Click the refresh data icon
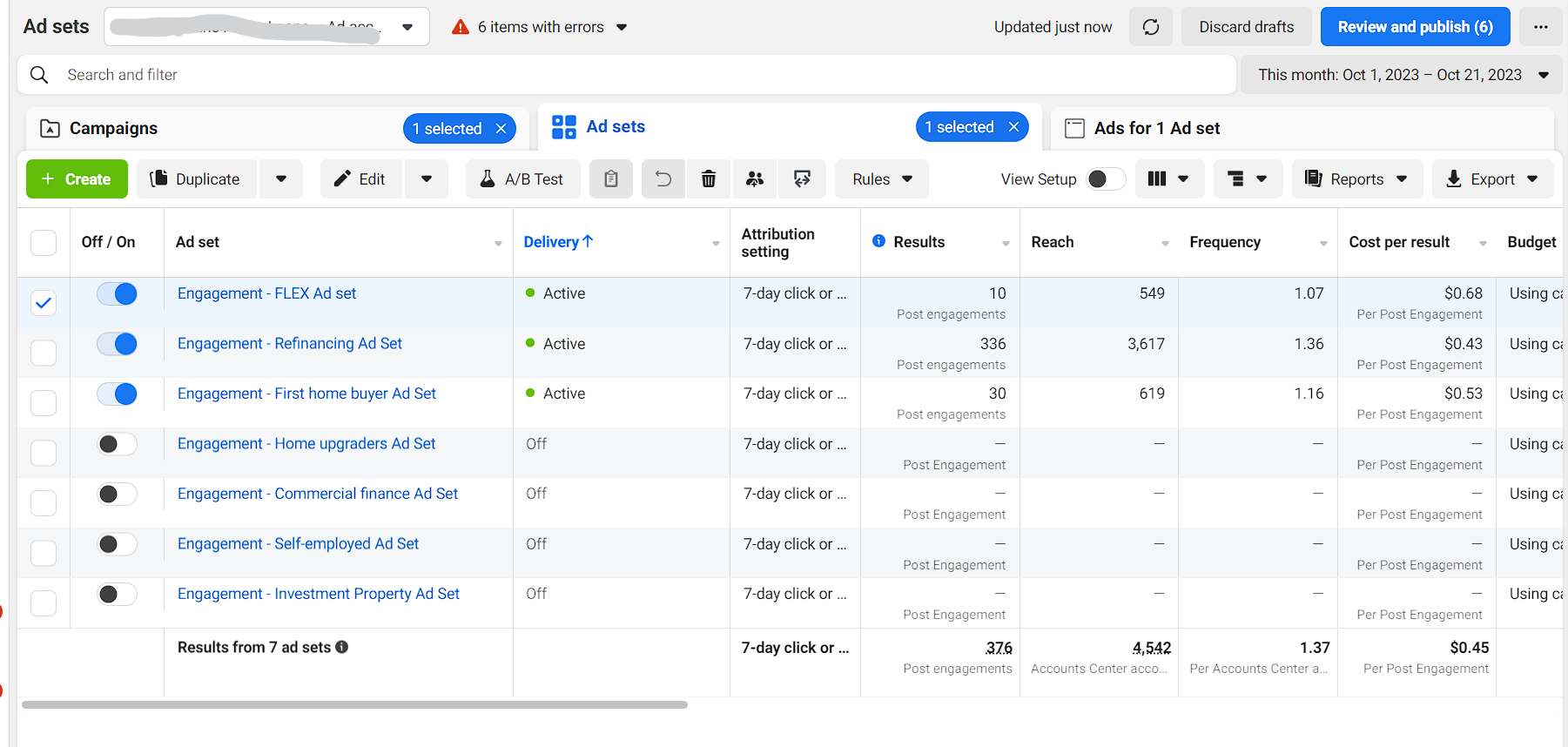 (1150, 27)
